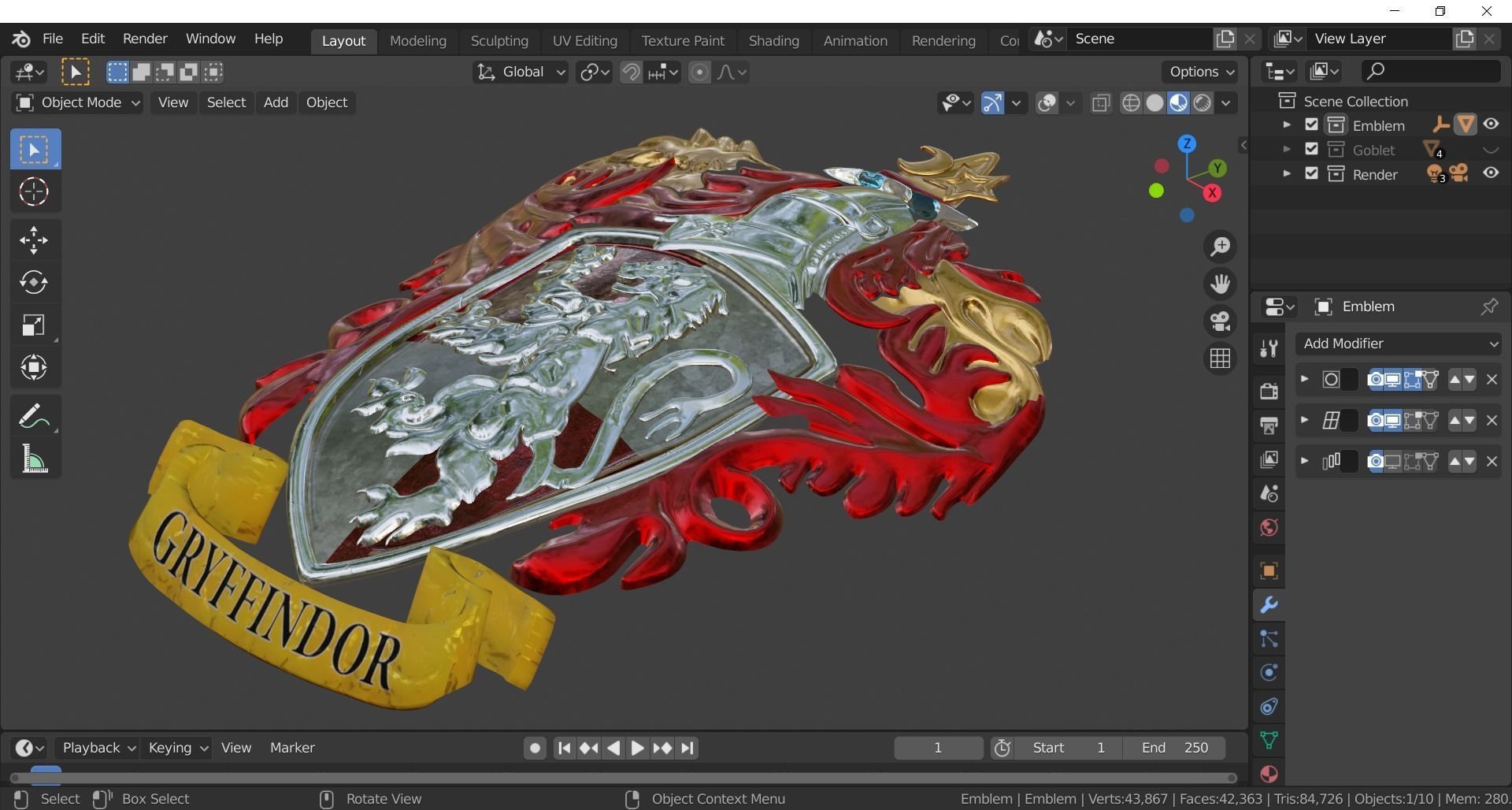Screen dimensions: 1512x810
Task: Hide the Render collection with eye icon
Action: click(1491, 173)
